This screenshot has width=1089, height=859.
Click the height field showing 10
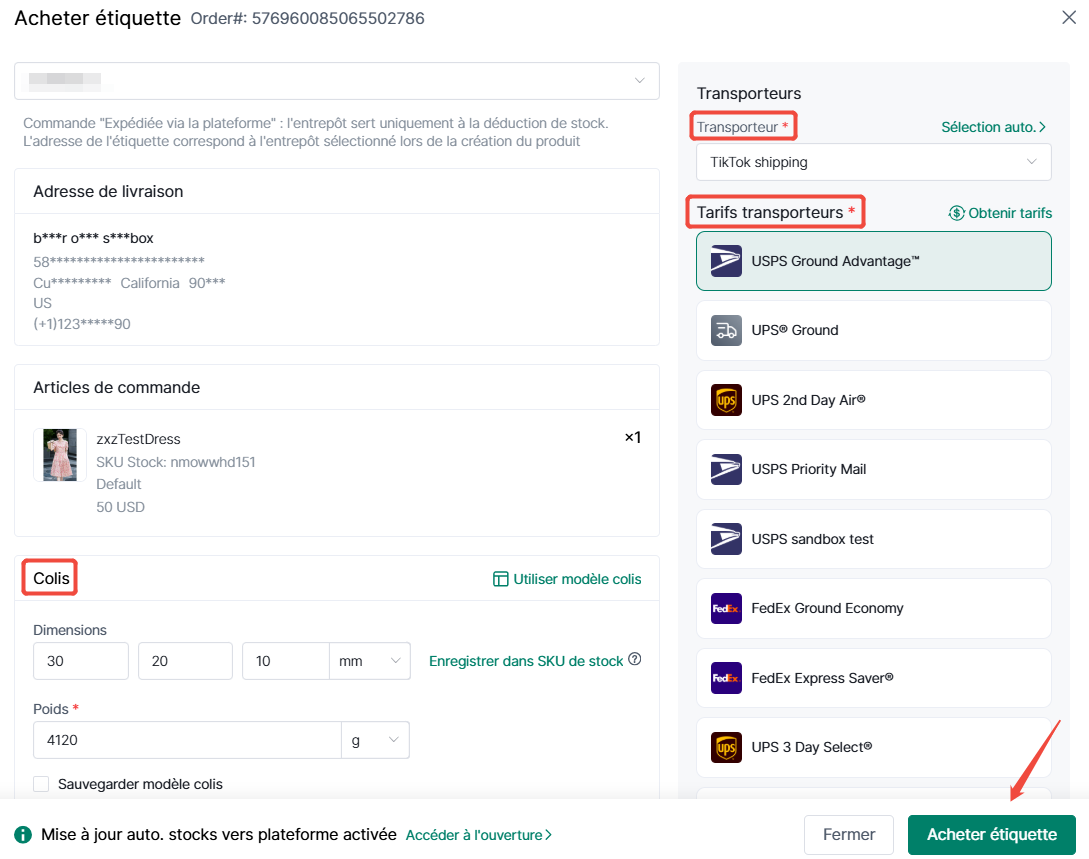coord(285,661)
